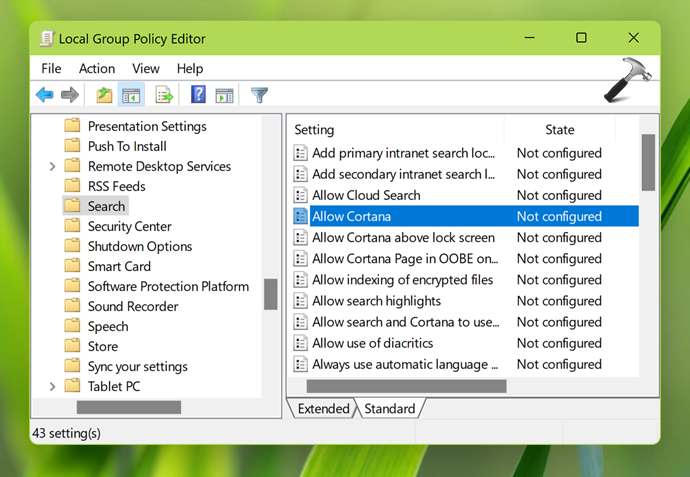Select the Allow Cloud Search policy
690x477 pixels.
tap(366, 195)
